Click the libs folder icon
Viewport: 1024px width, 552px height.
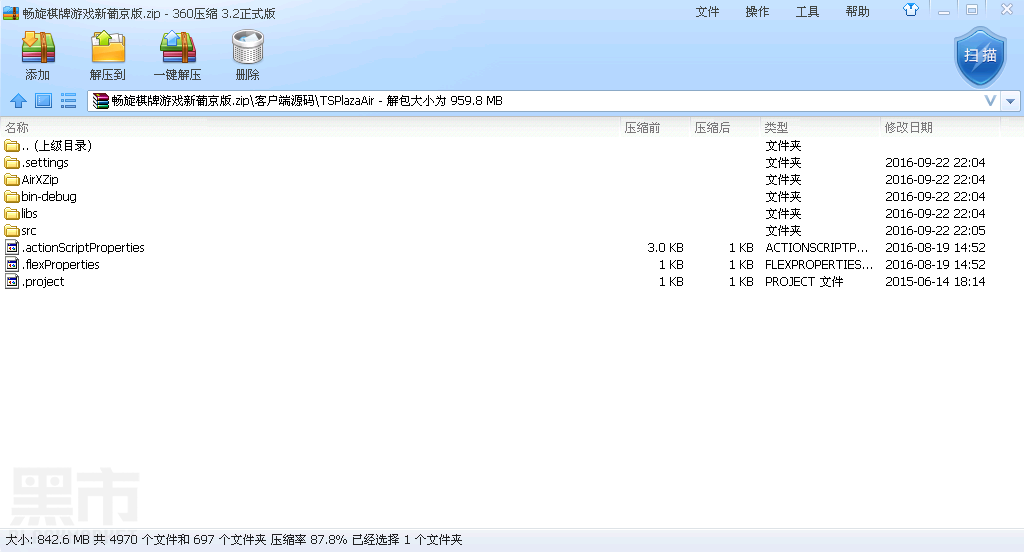click(x=12, y=214)
